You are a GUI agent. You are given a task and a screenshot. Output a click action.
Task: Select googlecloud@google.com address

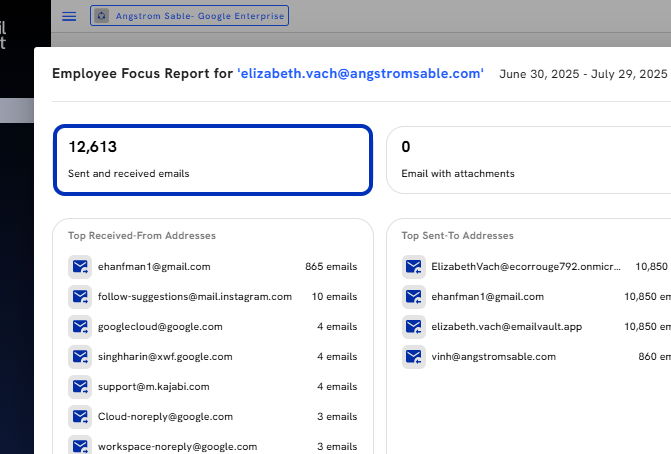[160, 327]
